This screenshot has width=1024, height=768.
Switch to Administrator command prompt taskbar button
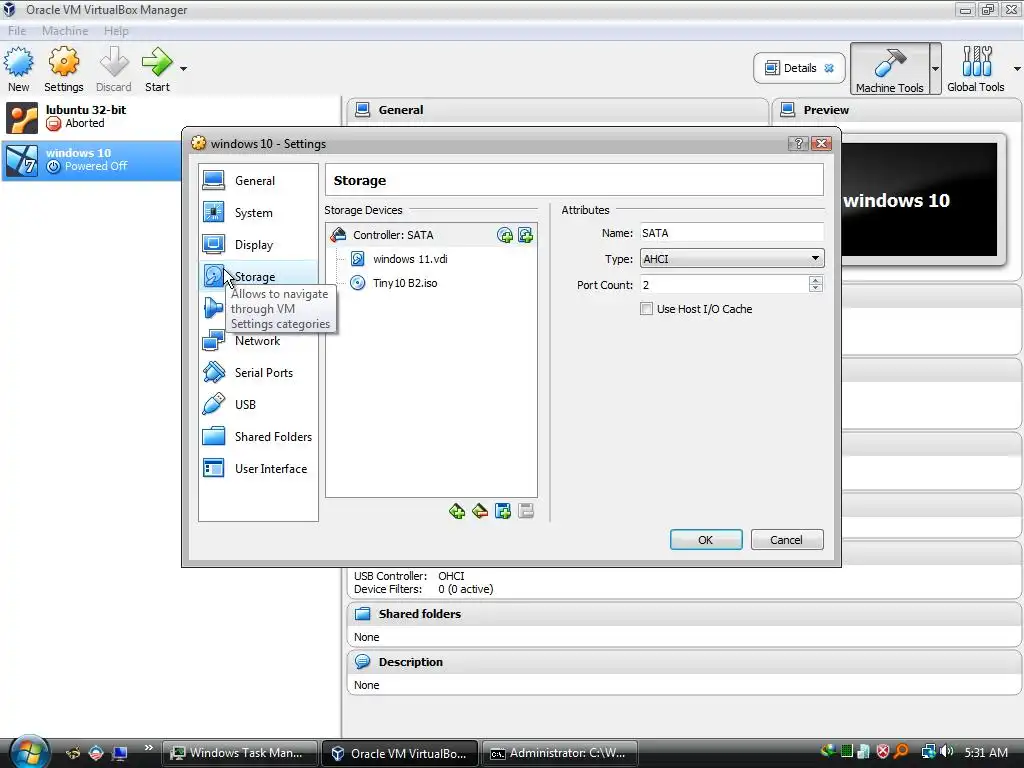[x=560, y=753]
